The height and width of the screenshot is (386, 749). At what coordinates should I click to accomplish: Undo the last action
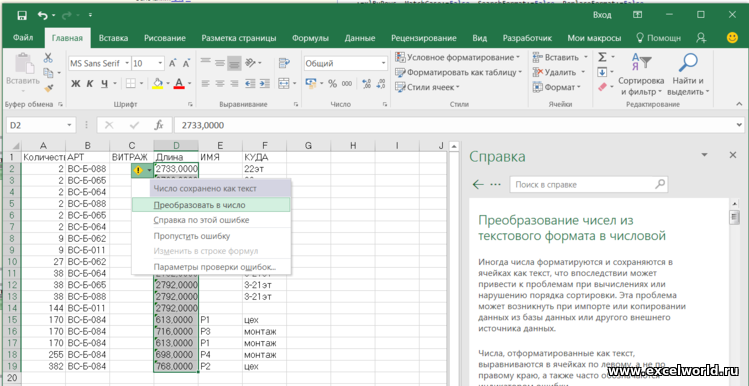(43, 16)
